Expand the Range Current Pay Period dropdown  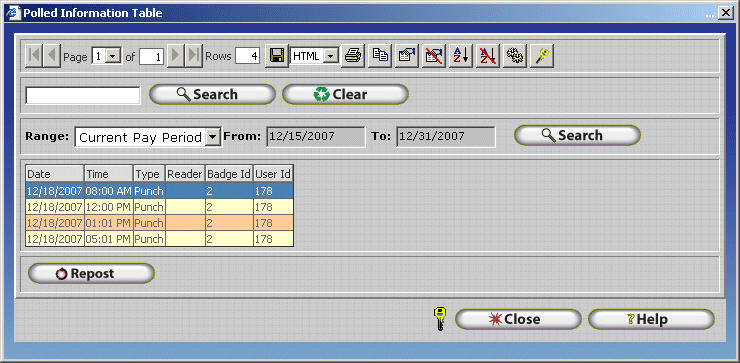click(x=213, y=137)
